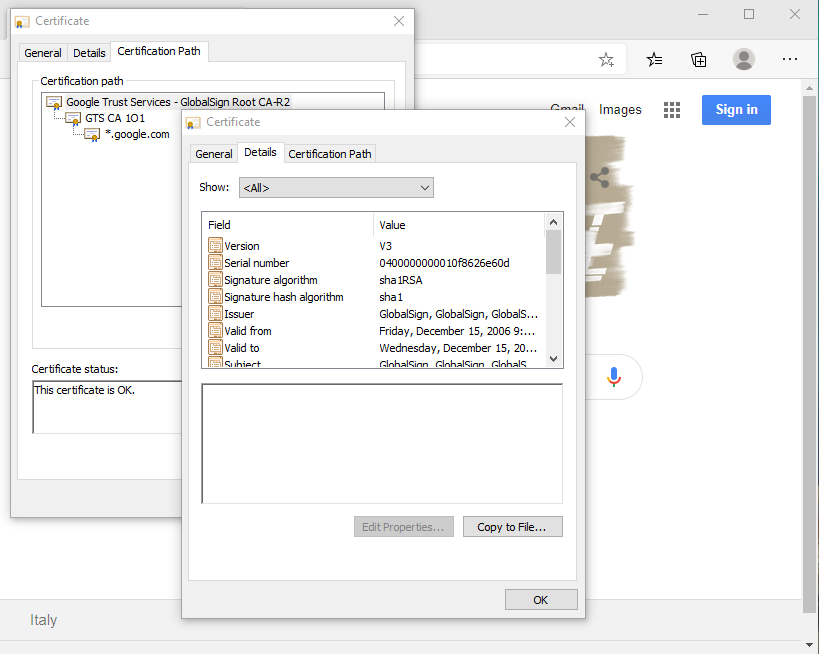Select the Serial number field row

(x=256, y=263)
